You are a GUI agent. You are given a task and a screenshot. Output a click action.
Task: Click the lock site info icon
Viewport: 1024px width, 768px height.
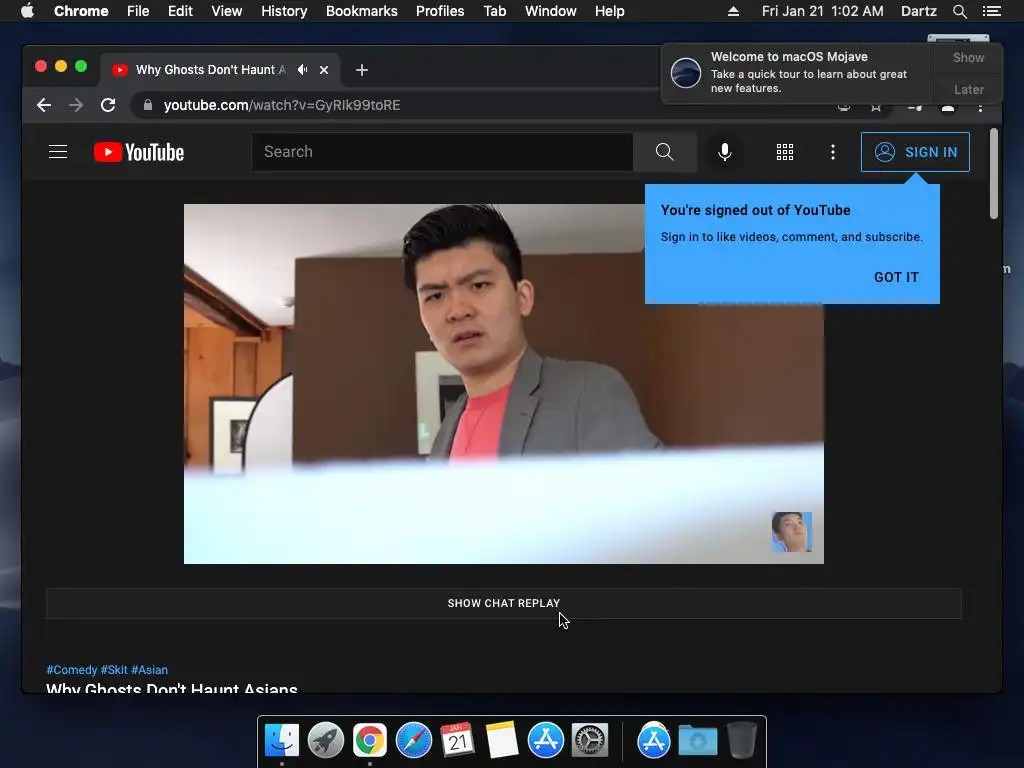pyautogui.click(x=148, y=105)
